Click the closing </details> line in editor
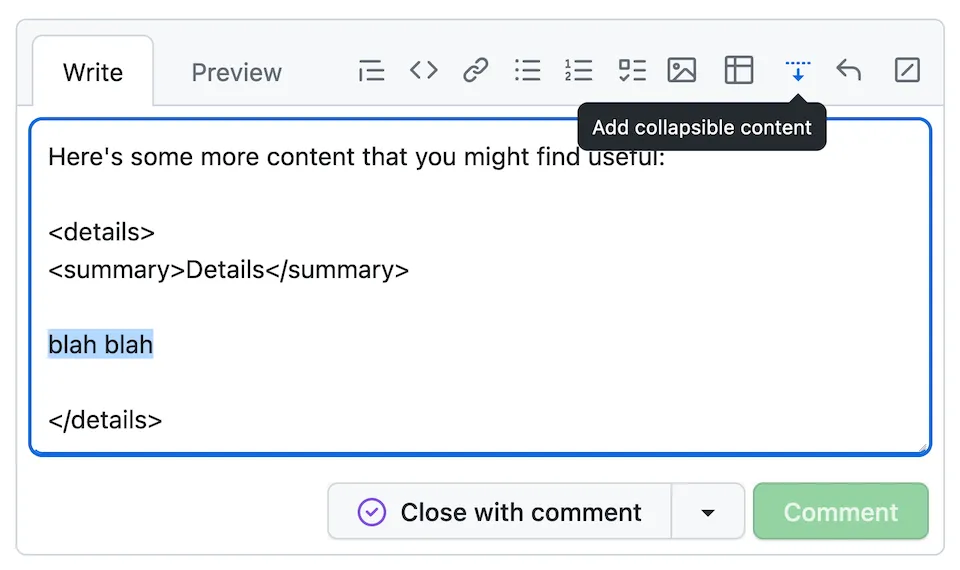 point(105,420)
